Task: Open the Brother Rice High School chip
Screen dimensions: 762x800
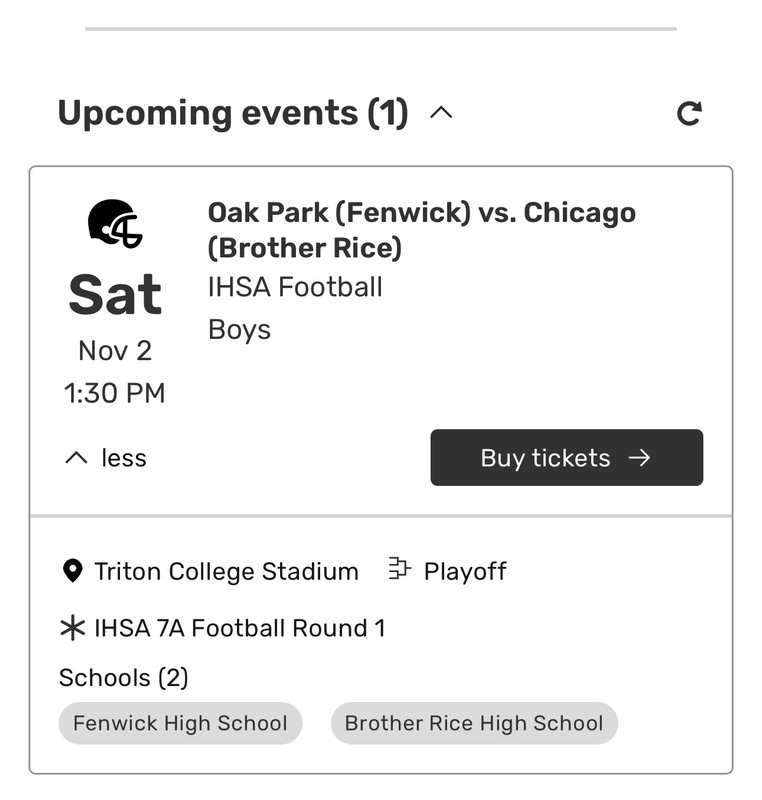Action: pyautogui.click(x=474, y=723)
